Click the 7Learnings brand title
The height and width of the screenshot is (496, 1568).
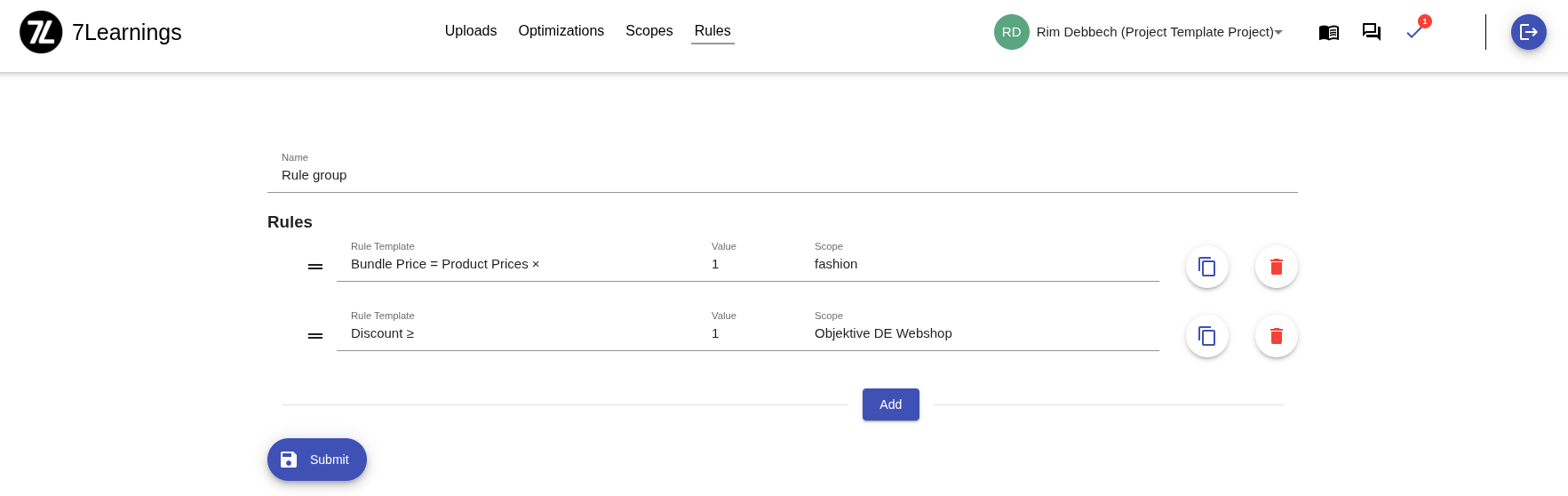click(127, 32)
